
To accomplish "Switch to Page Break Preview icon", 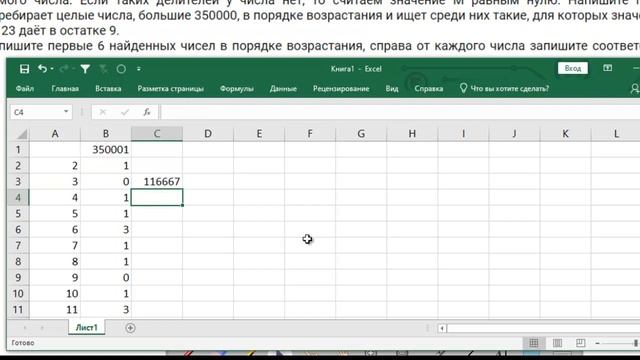I will coord(580,343).
